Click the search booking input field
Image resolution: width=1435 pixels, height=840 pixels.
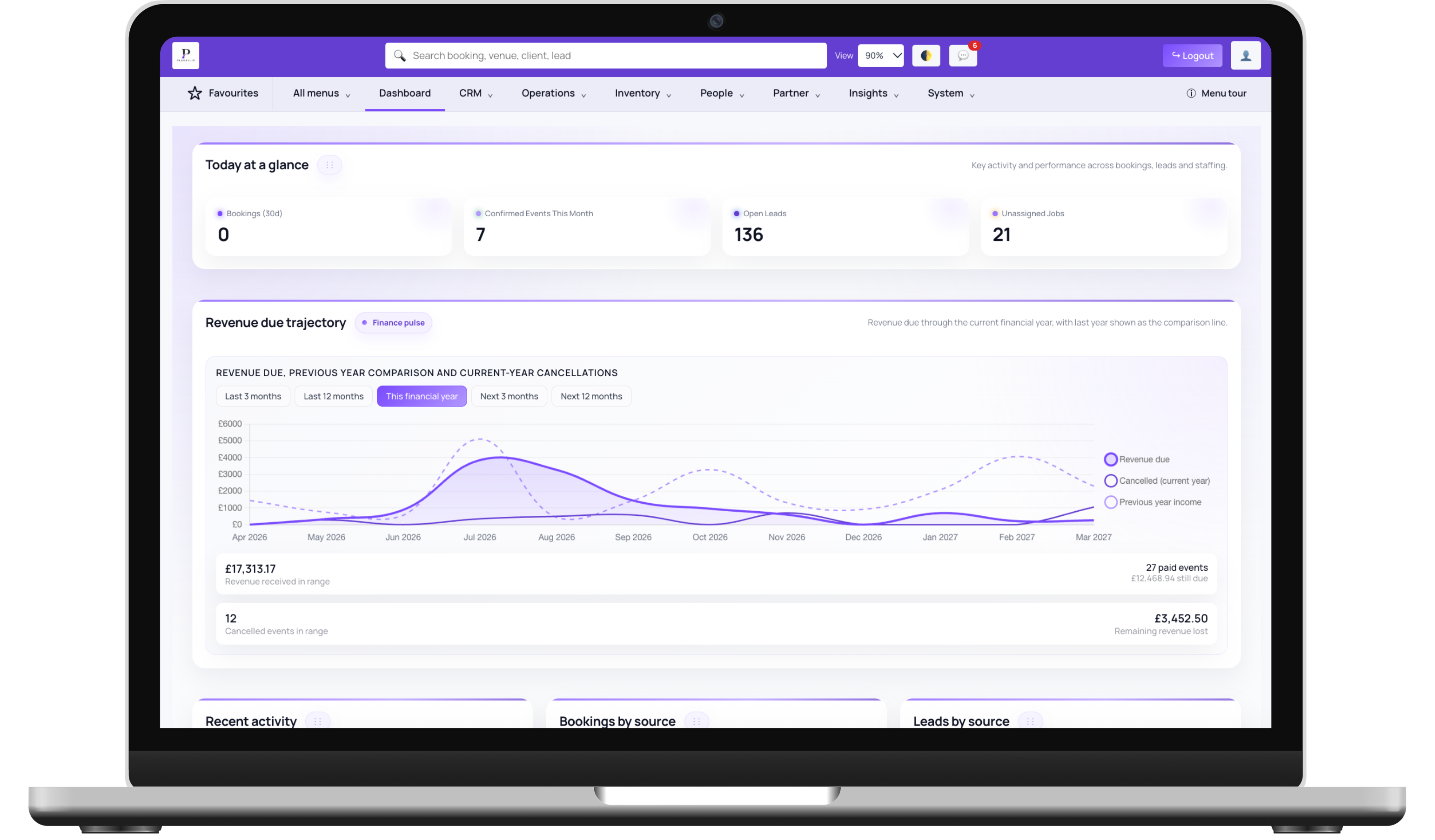(606, 56)
